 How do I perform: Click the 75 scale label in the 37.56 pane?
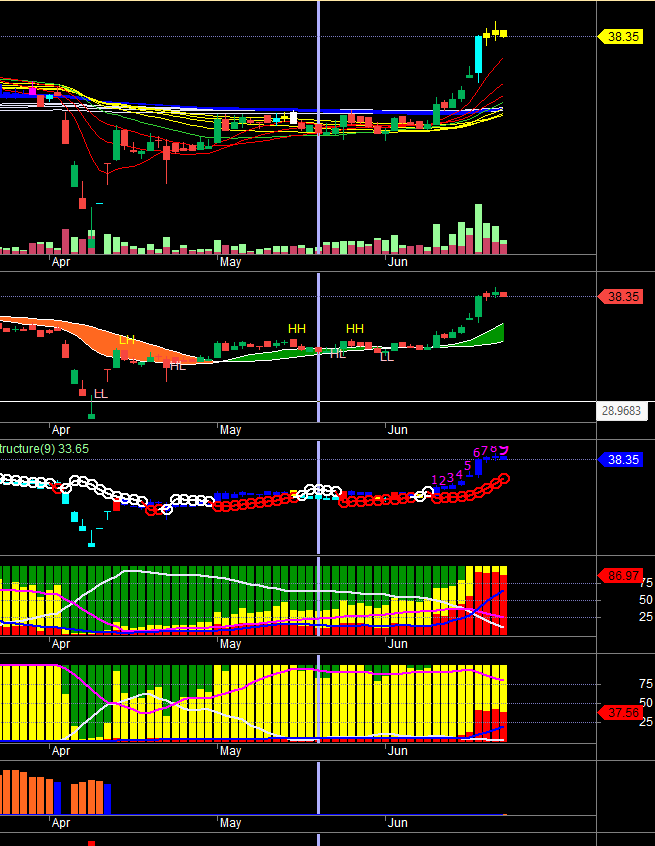click(x=646, y=684)
